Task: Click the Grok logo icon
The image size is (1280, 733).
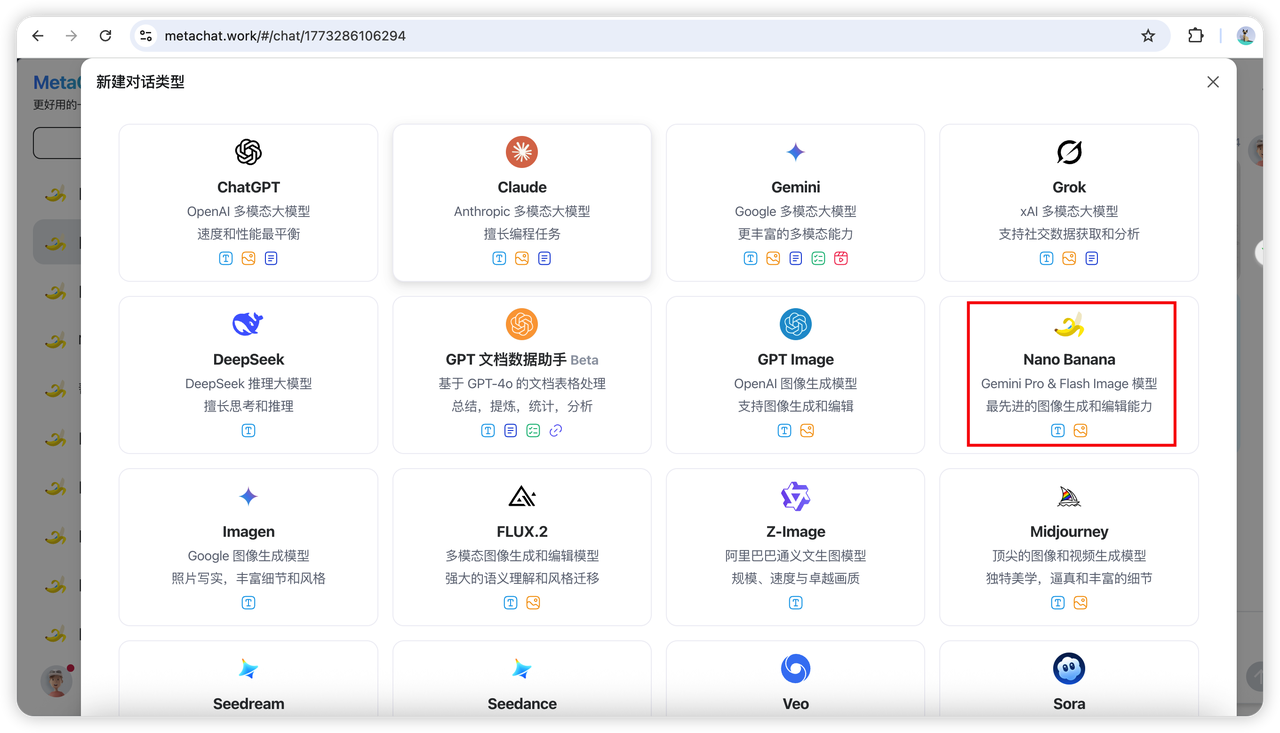Action: (1069, 152)
